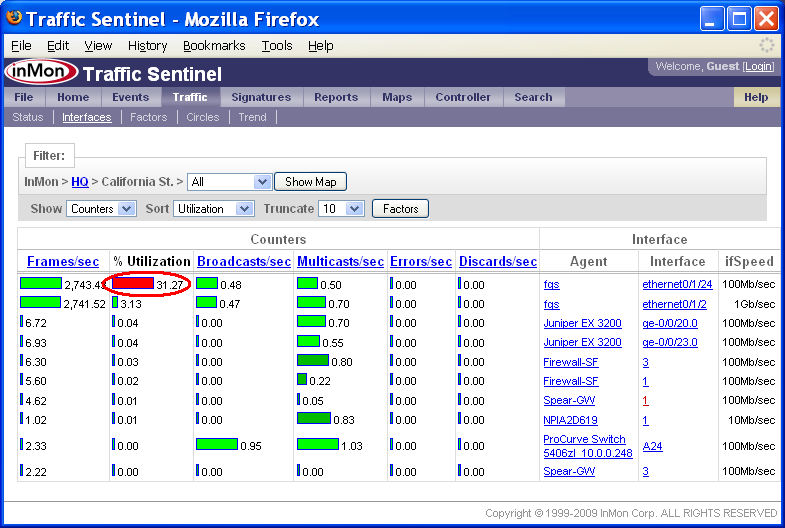Click the inMon logo
Viewport: 785px width, 528px height.
click(41, 72)
